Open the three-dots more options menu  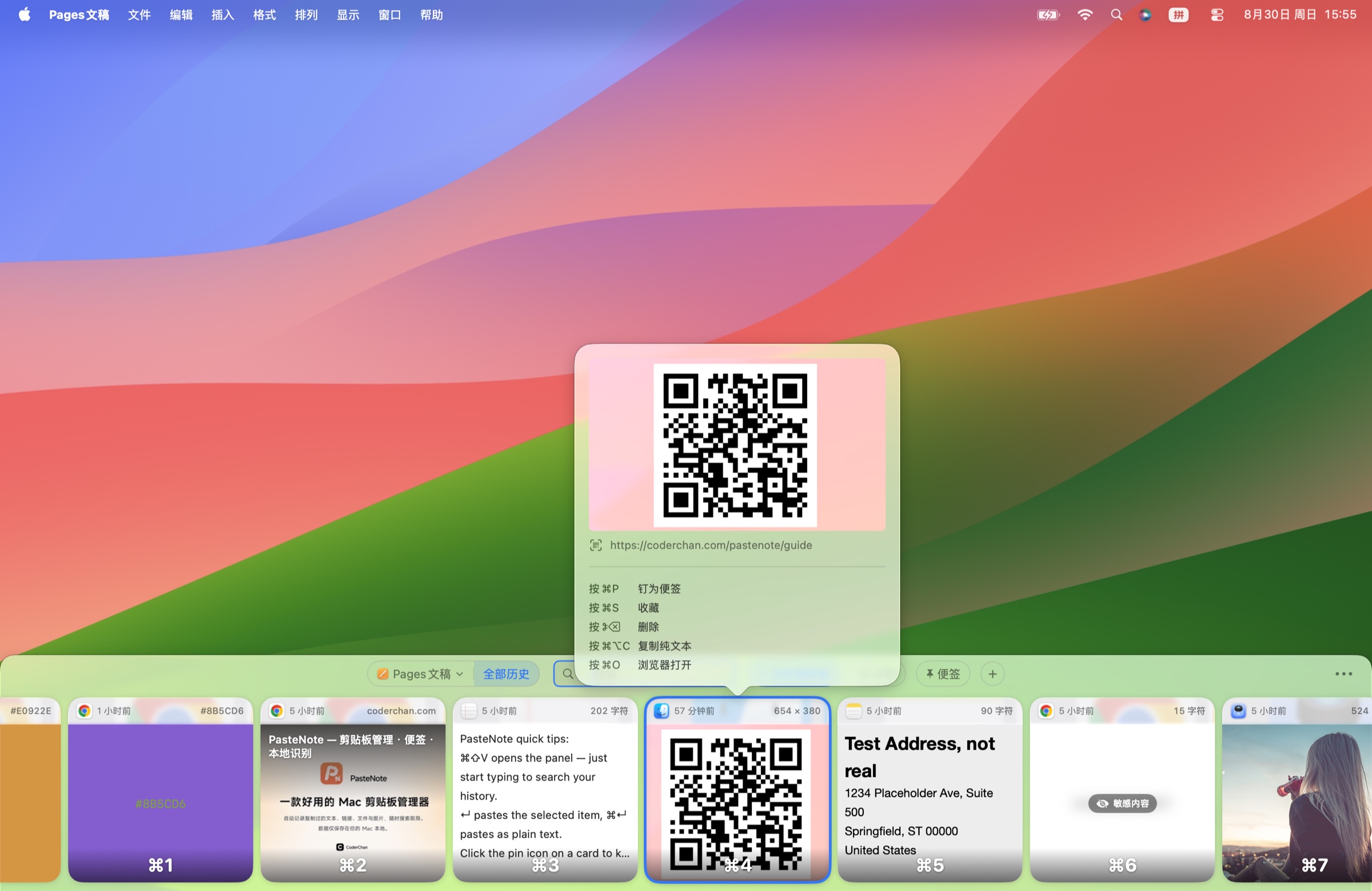(x=1343, y=674)
